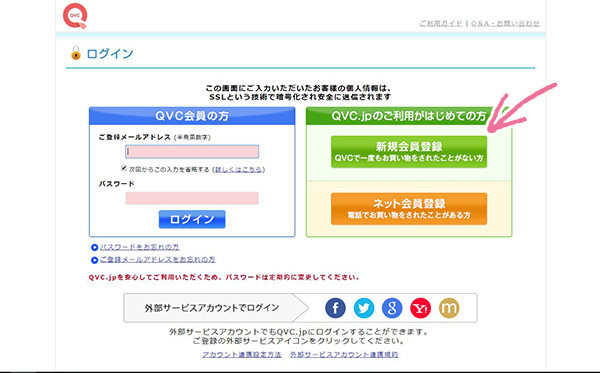Focus the パスワード input field
Screen dimensions: 600x373
pos(192,198)
